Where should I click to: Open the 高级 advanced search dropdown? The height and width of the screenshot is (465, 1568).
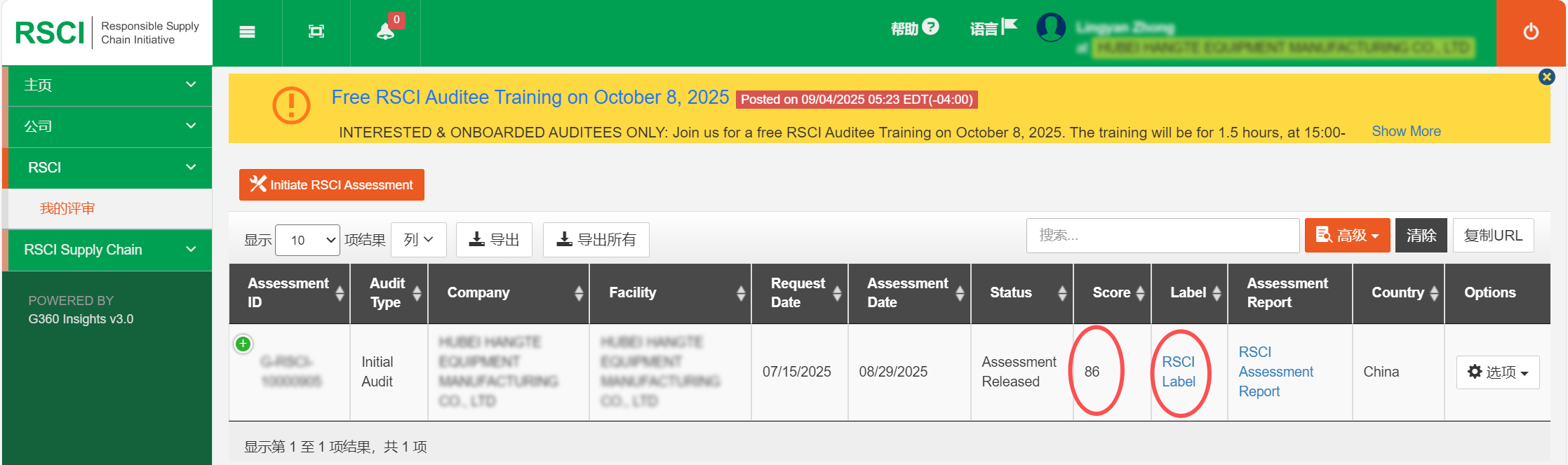pyautogui.click(x=1347, y=236)
